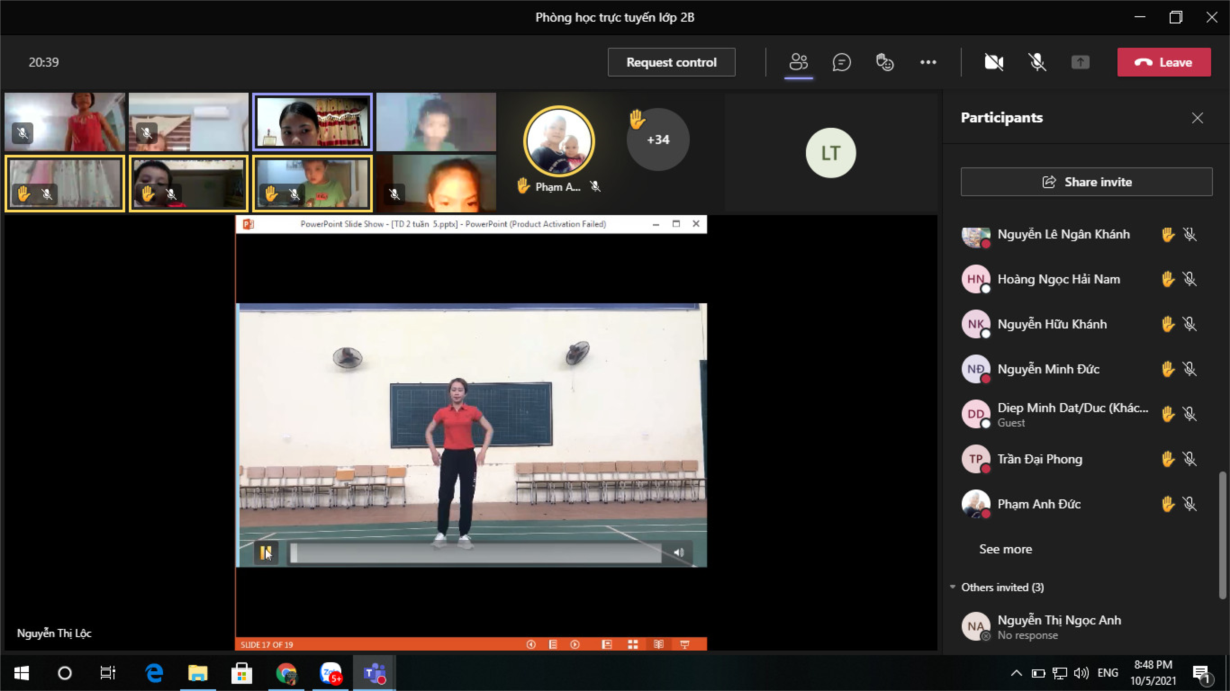Open the +34 more participants overflow
This screenshot has height=691, width=1230.
657,140
